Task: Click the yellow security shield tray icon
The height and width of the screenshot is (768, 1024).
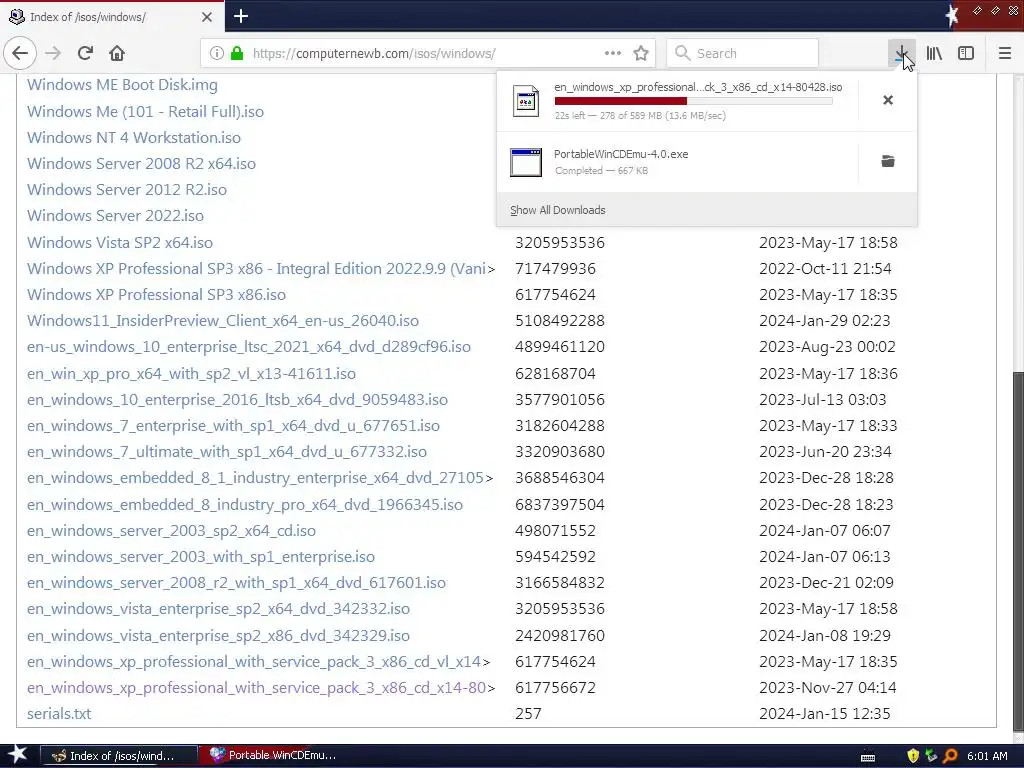Action: click(913, 756)
